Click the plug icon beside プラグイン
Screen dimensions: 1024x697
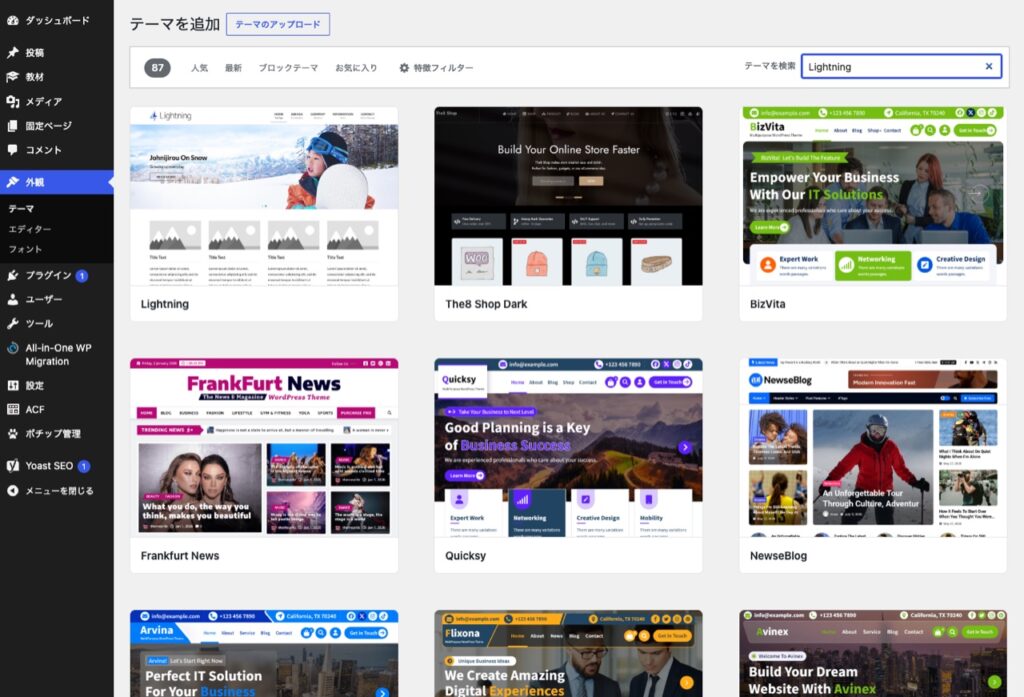tap(12, 275)
